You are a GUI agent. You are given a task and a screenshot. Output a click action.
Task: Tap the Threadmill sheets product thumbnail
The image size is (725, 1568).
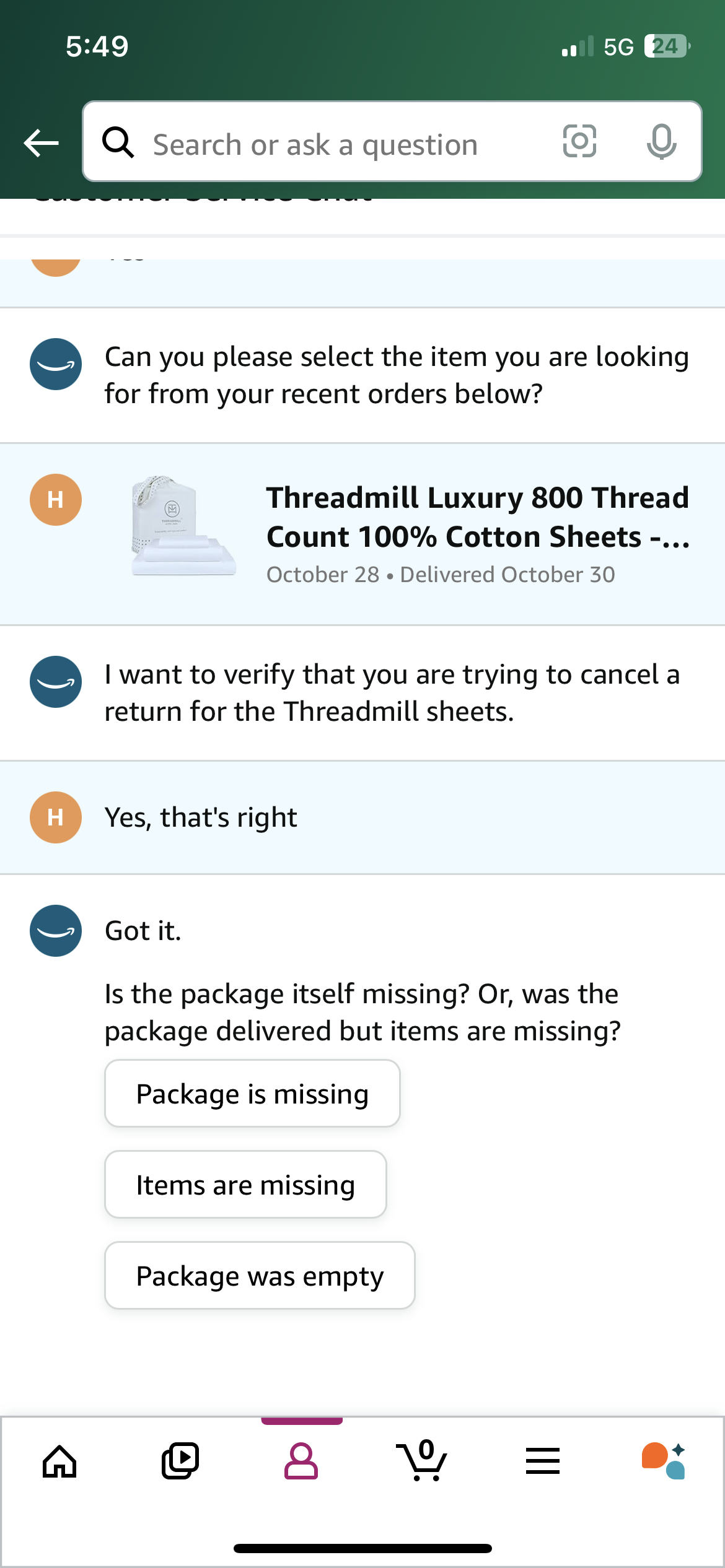pyautogui.click(x=183, y=526)
